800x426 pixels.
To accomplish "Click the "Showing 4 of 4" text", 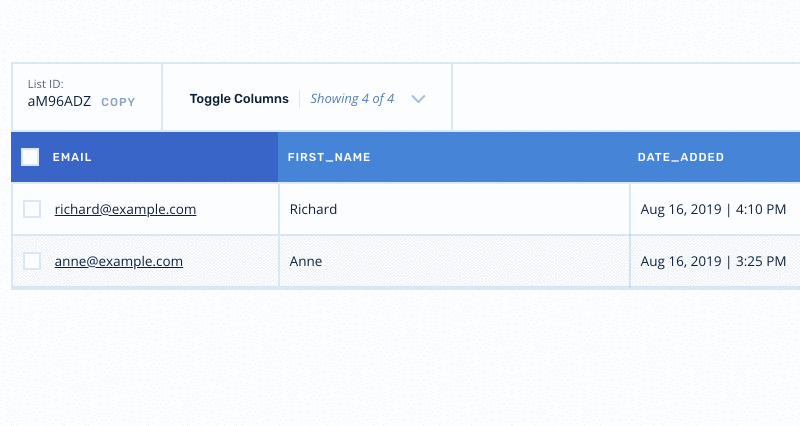I will point(352,99).
